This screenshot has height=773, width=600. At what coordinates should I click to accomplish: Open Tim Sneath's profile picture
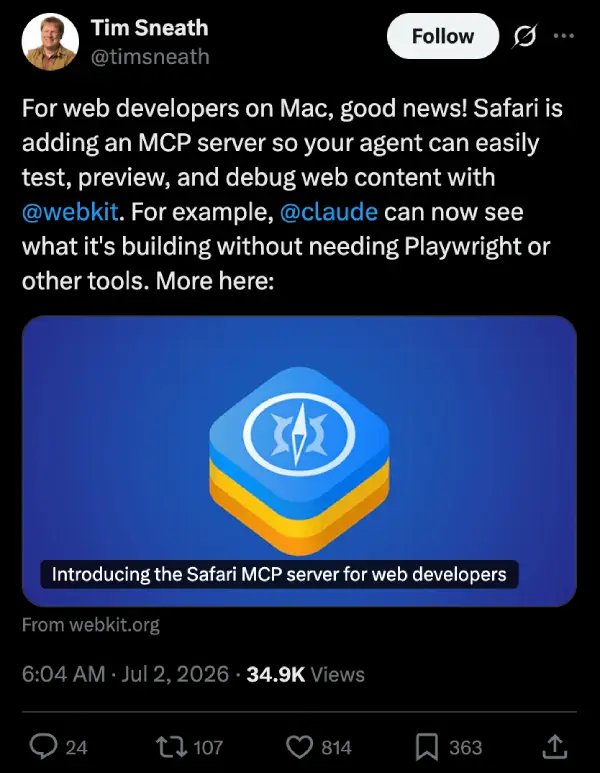pyautogui.click(x=50, y=41)
